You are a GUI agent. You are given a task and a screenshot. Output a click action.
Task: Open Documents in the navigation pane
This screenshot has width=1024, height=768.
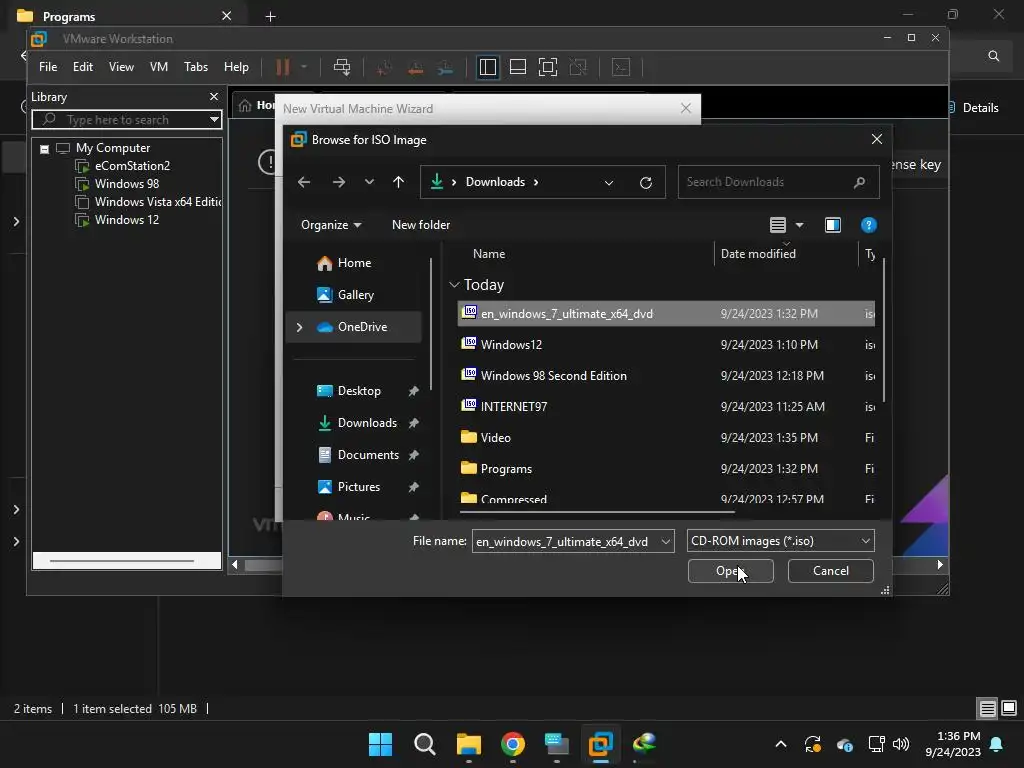point(368,455)
